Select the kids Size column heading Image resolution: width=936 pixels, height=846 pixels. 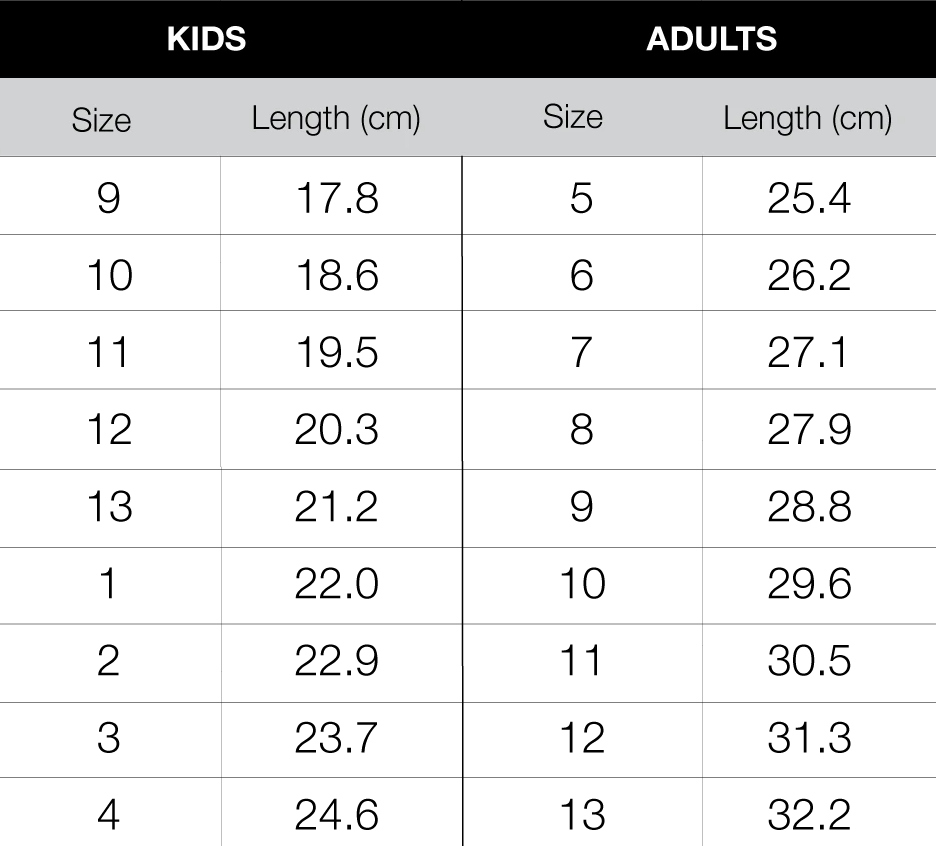point(101,120)
